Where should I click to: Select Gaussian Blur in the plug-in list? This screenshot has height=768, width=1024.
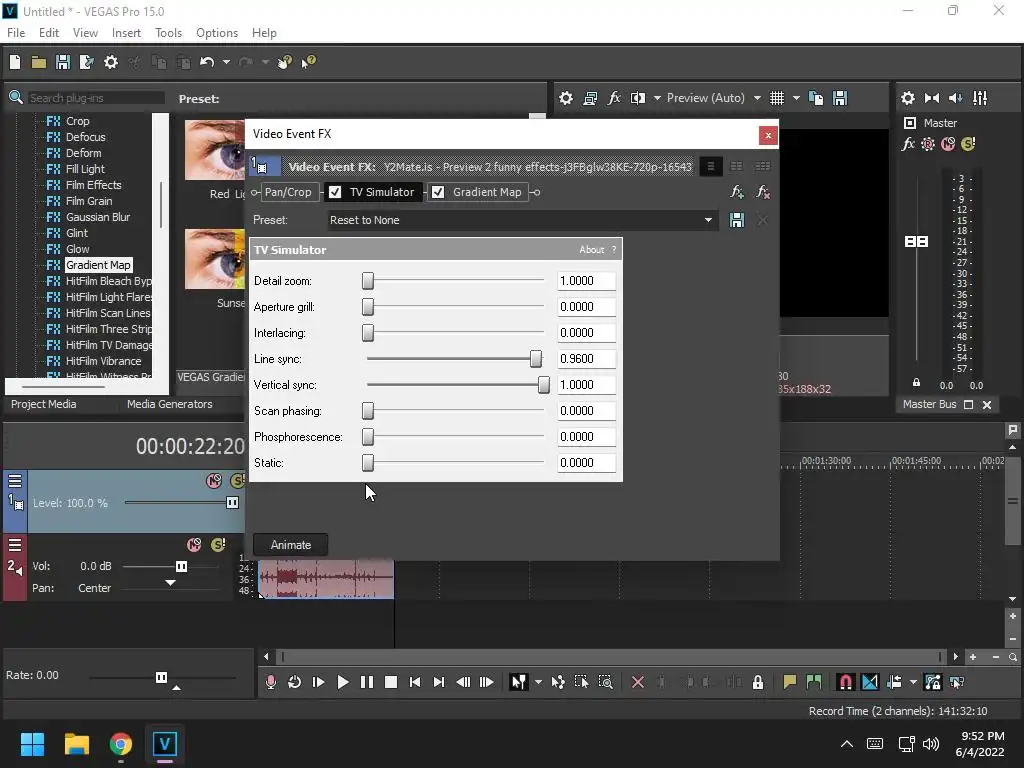(98, 217)
